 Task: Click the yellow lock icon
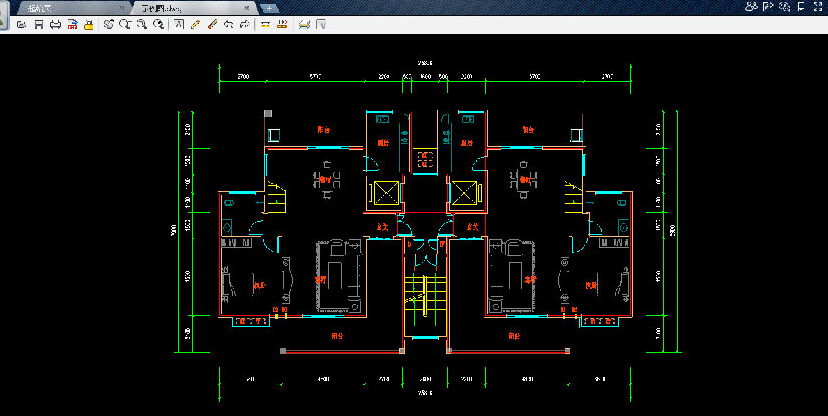tap(88, 24)
